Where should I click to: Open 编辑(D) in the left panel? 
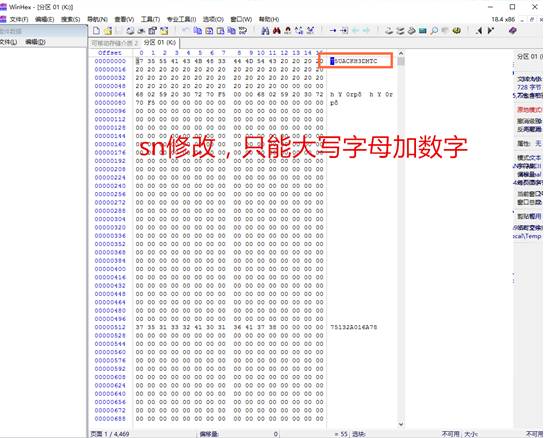tap(35, 42)
